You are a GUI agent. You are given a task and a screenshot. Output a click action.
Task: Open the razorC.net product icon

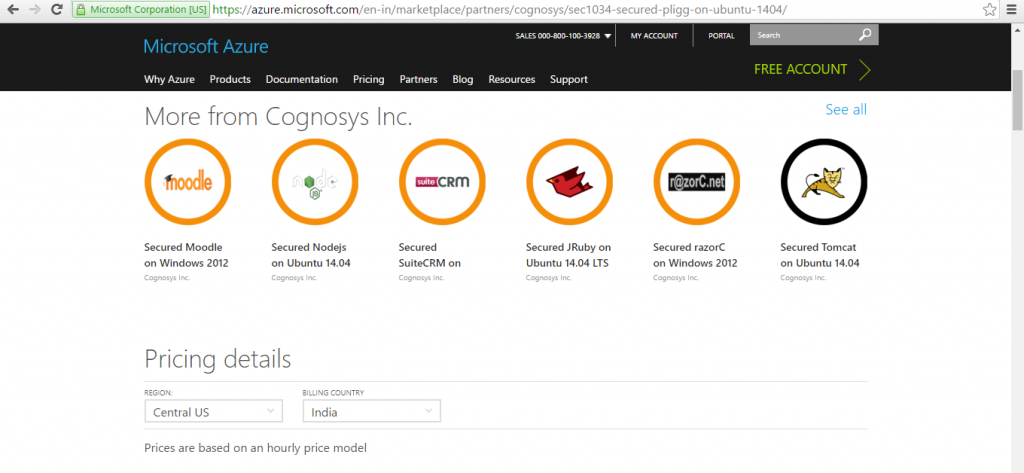pyautogui.click(x=696, y=181)
